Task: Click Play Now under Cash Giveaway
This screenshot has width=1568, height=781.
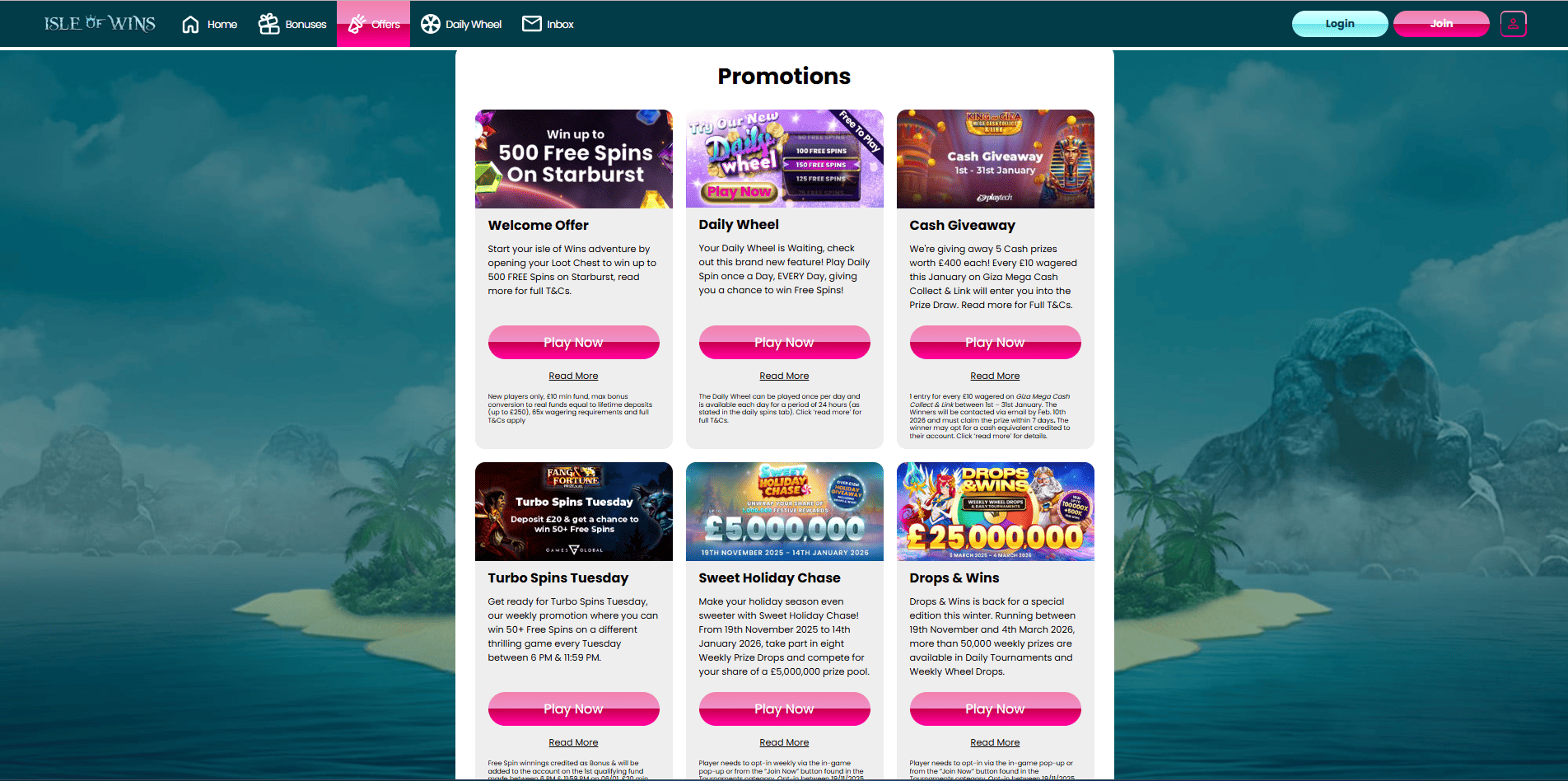Action: (x=995, y=342)
